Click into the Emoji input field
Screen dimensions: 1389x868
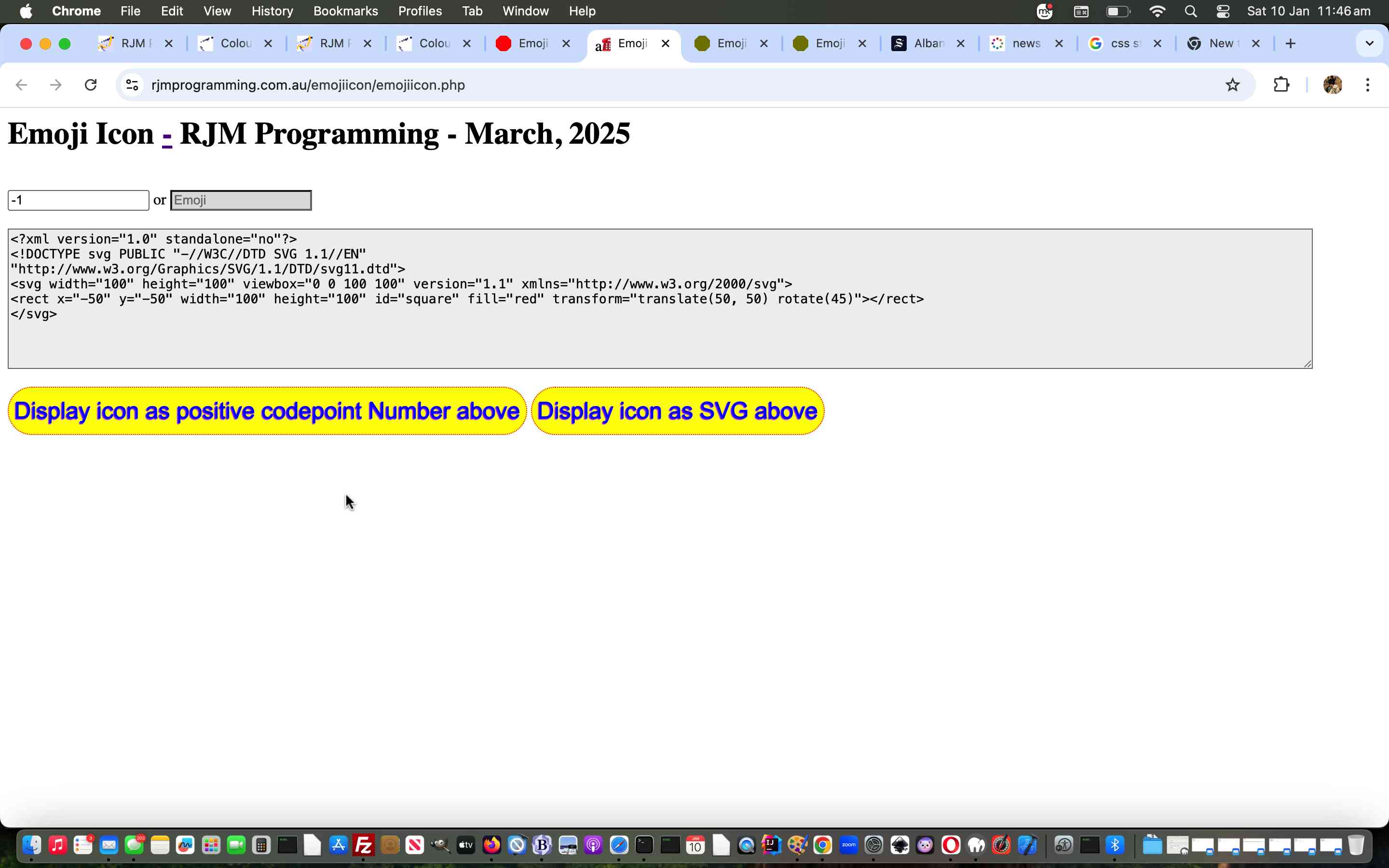click(241, 200)
